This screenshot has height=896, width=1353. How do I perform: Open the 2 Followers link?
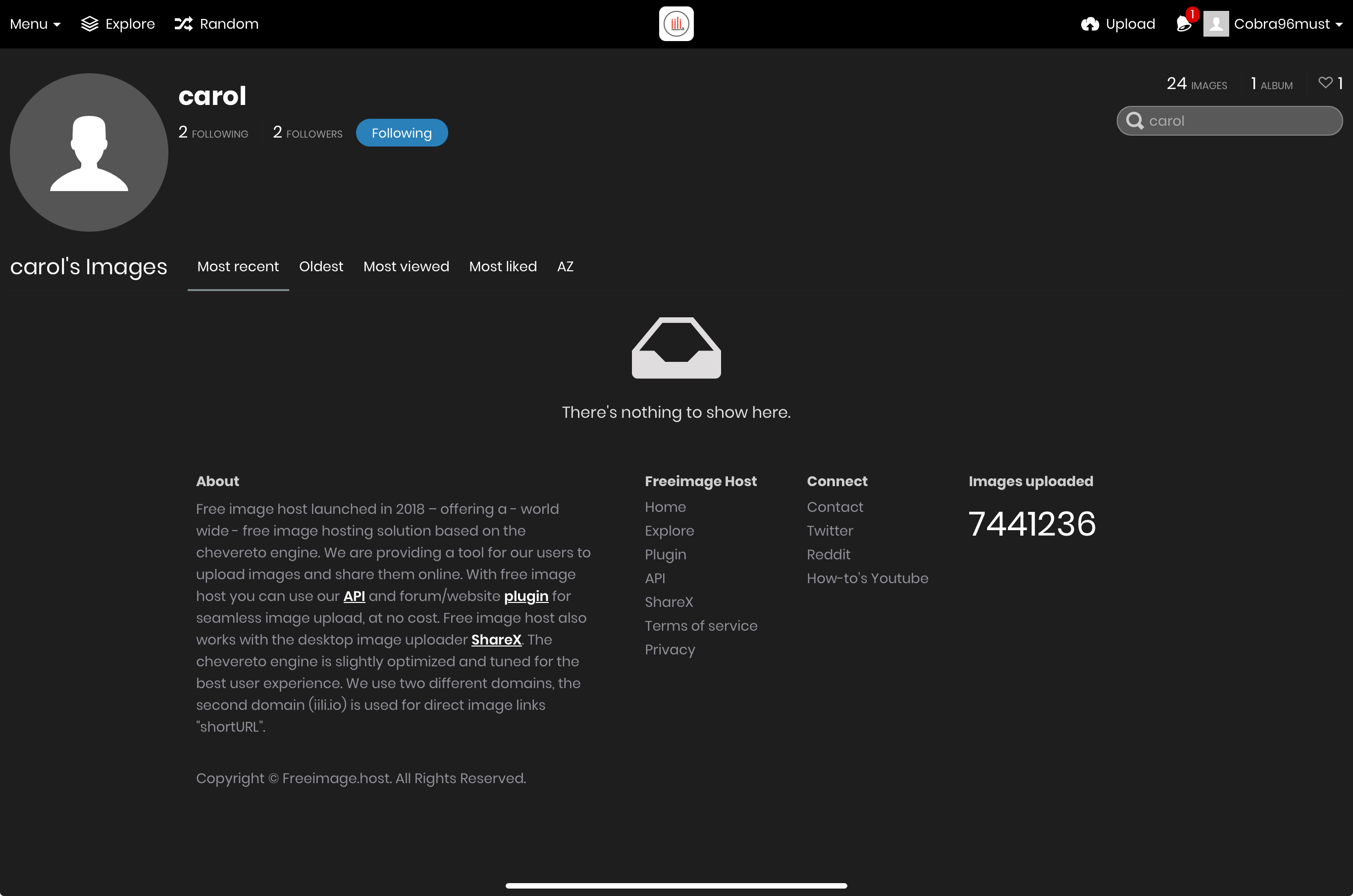coord(308,133)
